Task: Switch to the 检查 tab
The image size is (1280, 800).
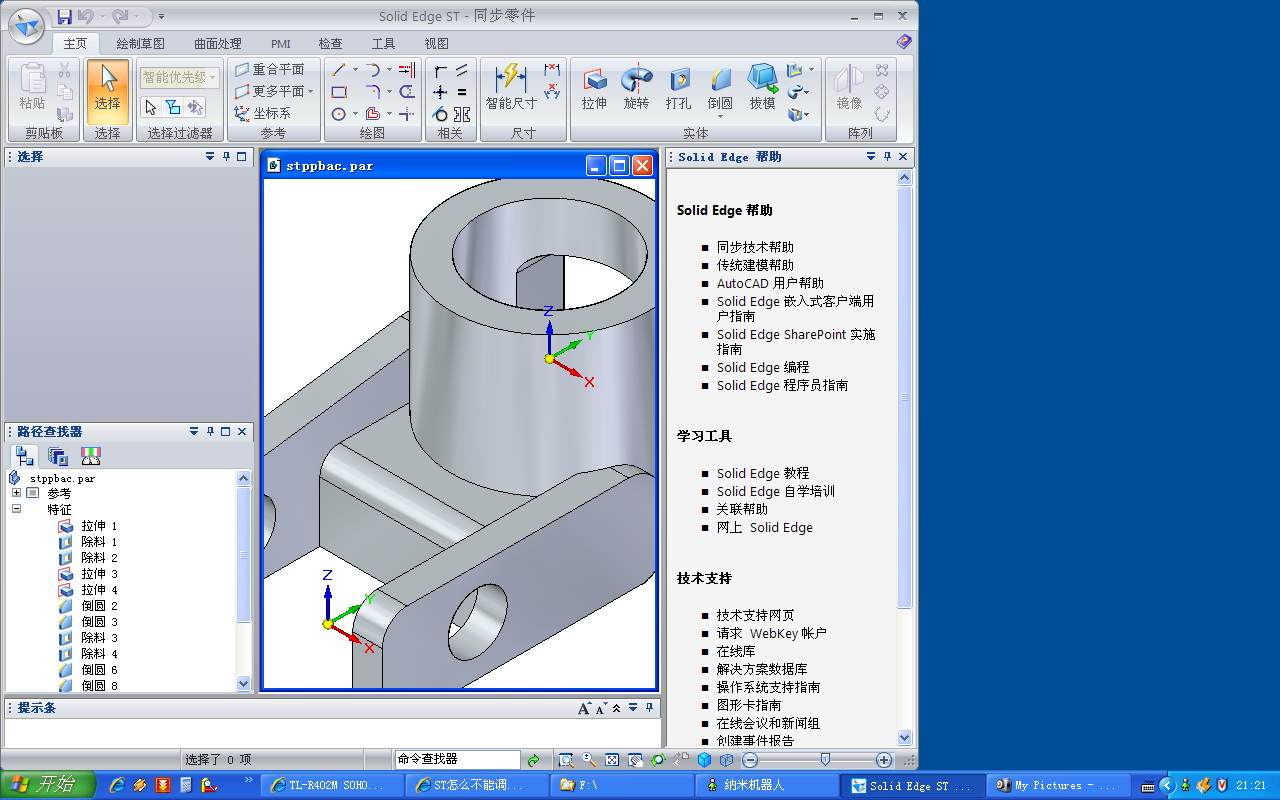Action: 330,44
